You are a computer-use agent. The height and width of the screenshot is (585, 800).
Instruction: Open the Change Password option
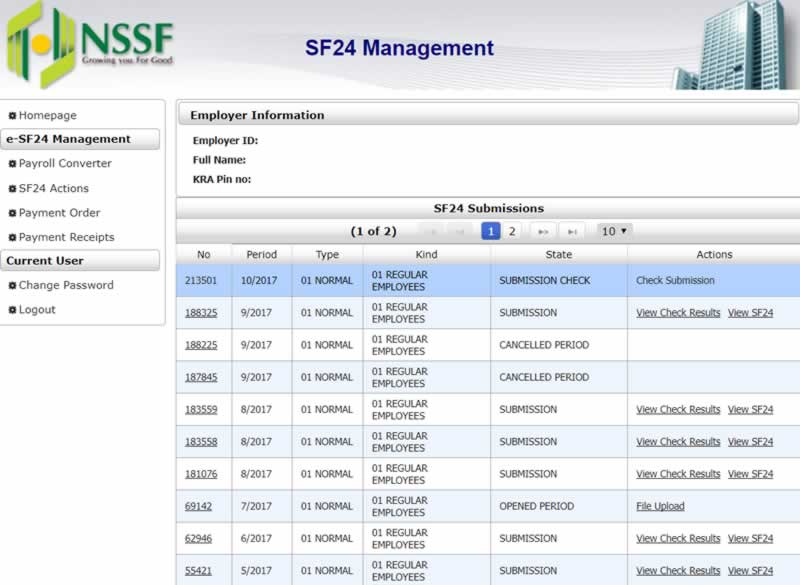point(66,285)
